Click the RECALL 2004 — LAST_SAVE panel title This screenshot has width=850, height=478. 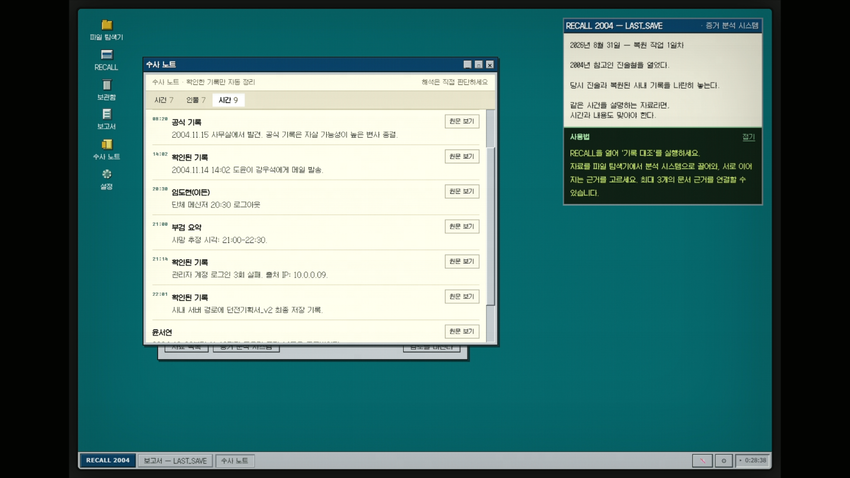pos(614,26)
